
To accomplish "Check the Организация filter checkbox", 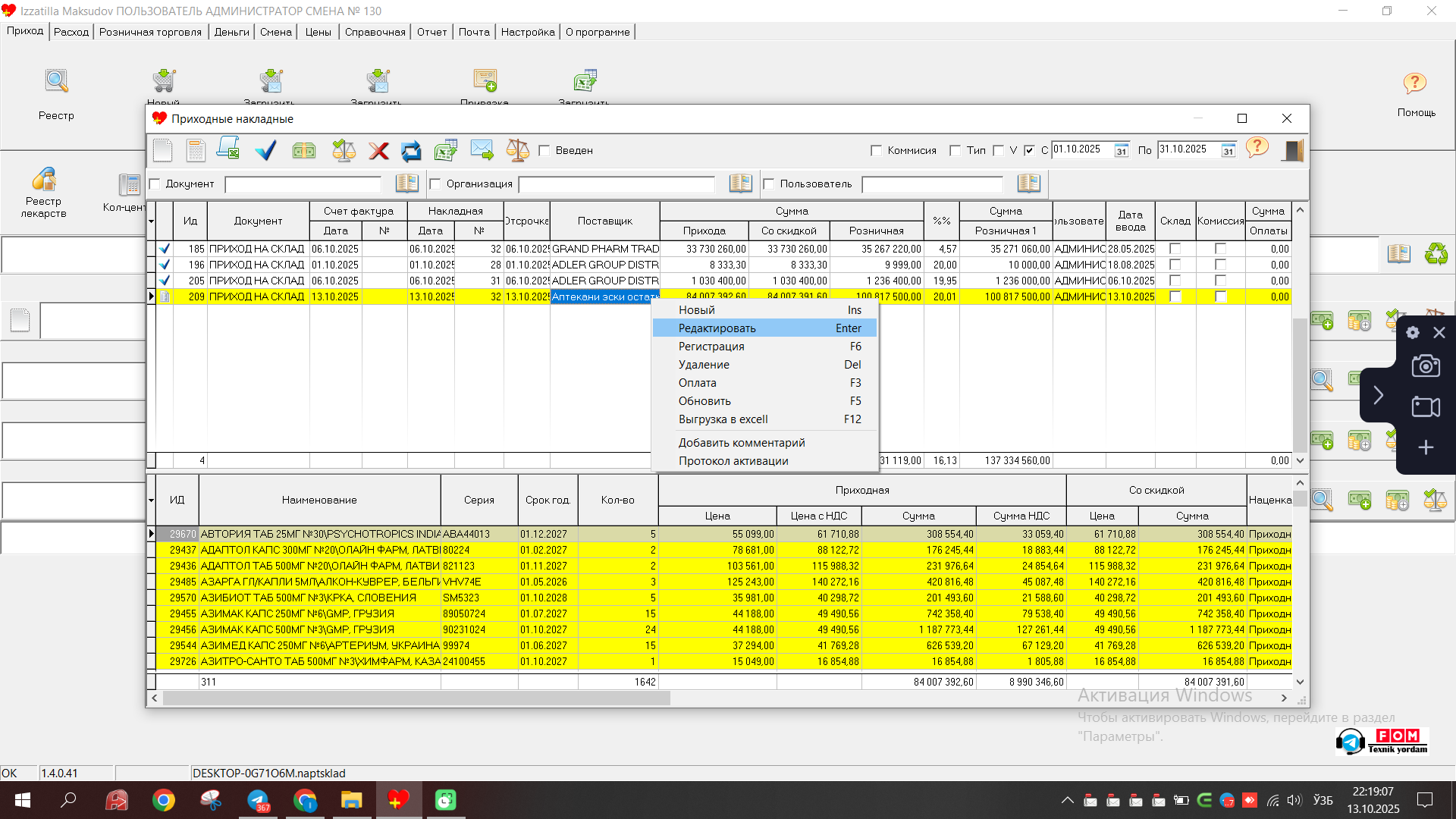I will [435, 184].
